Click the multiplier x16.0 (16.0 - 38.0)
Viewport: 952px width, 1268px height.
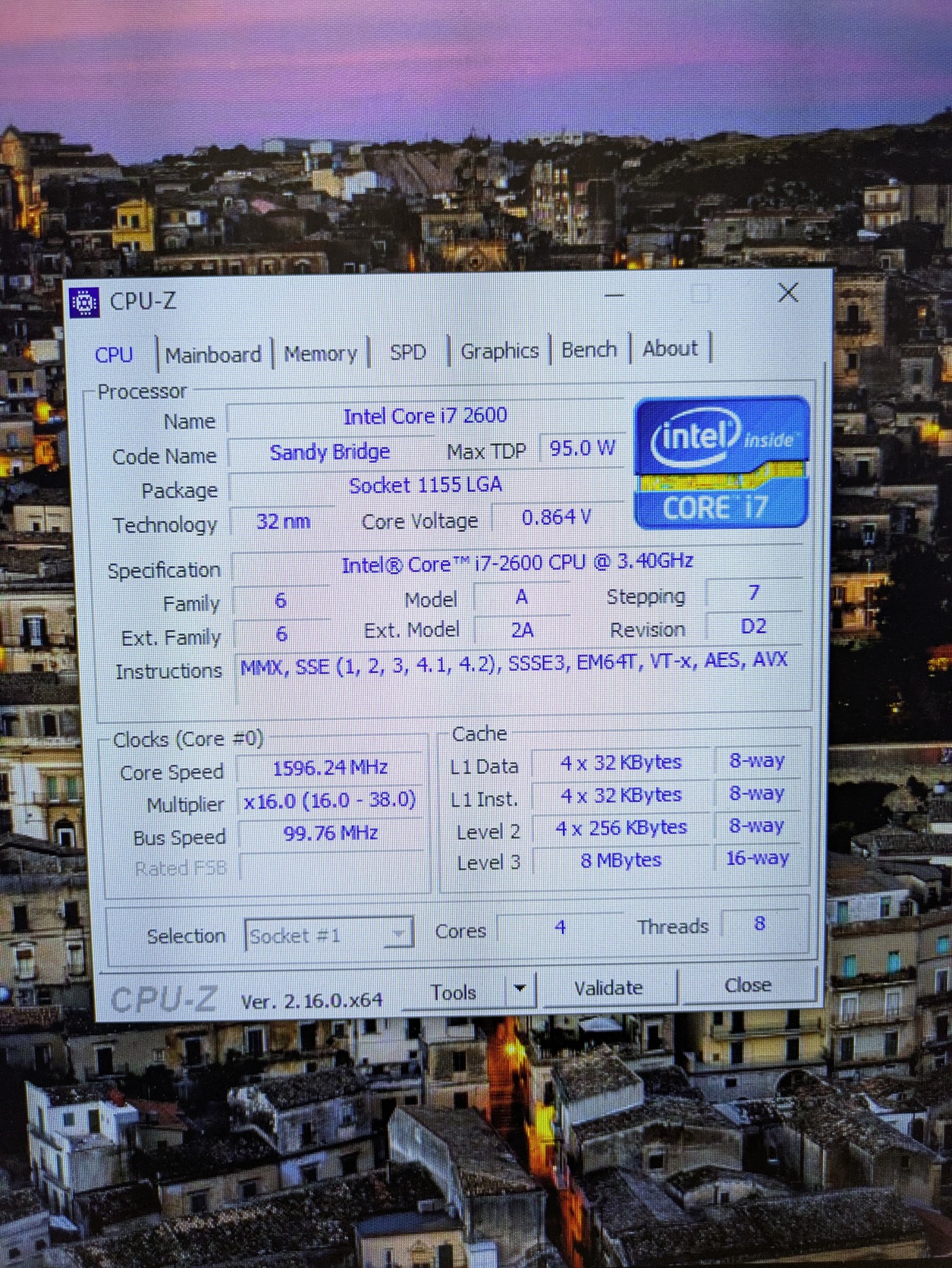point(330,801)
